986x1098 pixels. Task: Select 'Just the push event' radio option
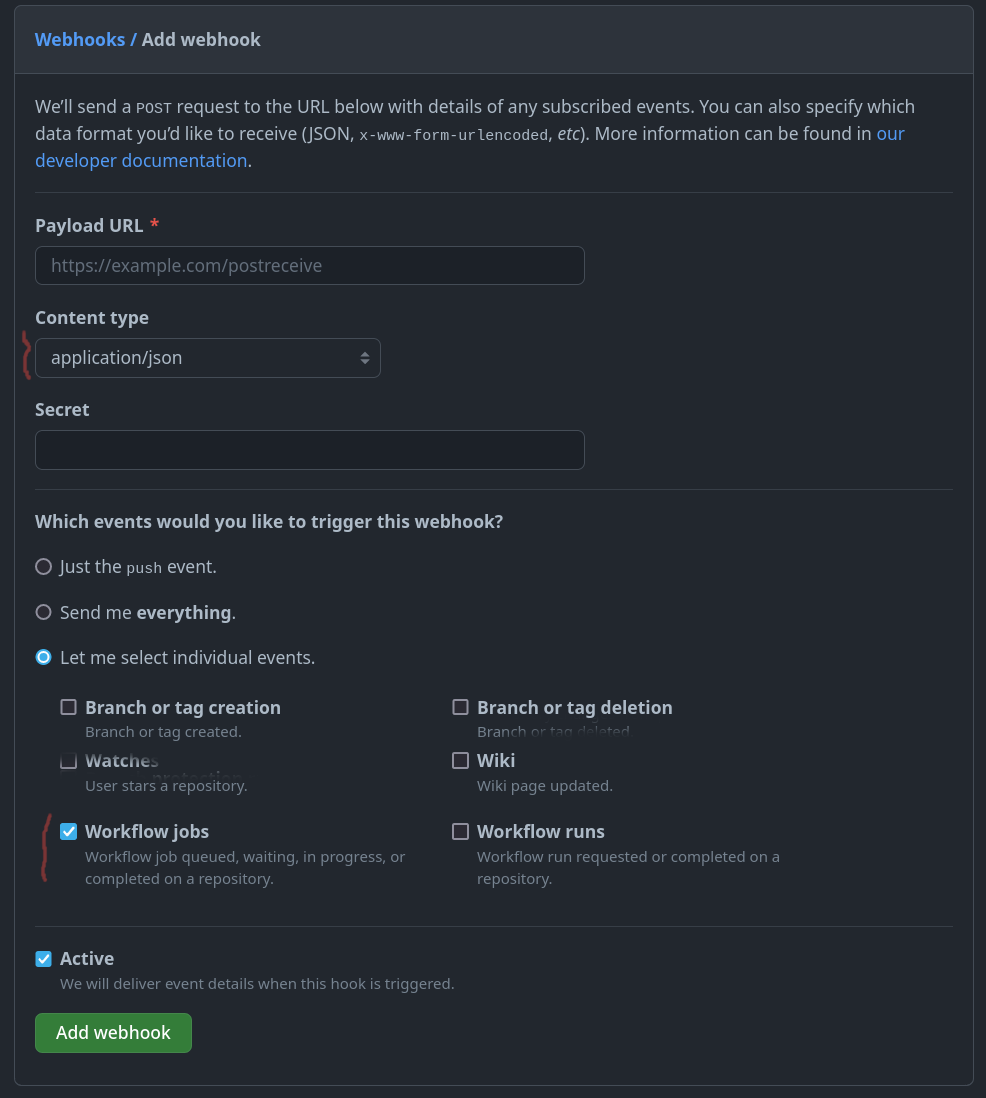43,567
